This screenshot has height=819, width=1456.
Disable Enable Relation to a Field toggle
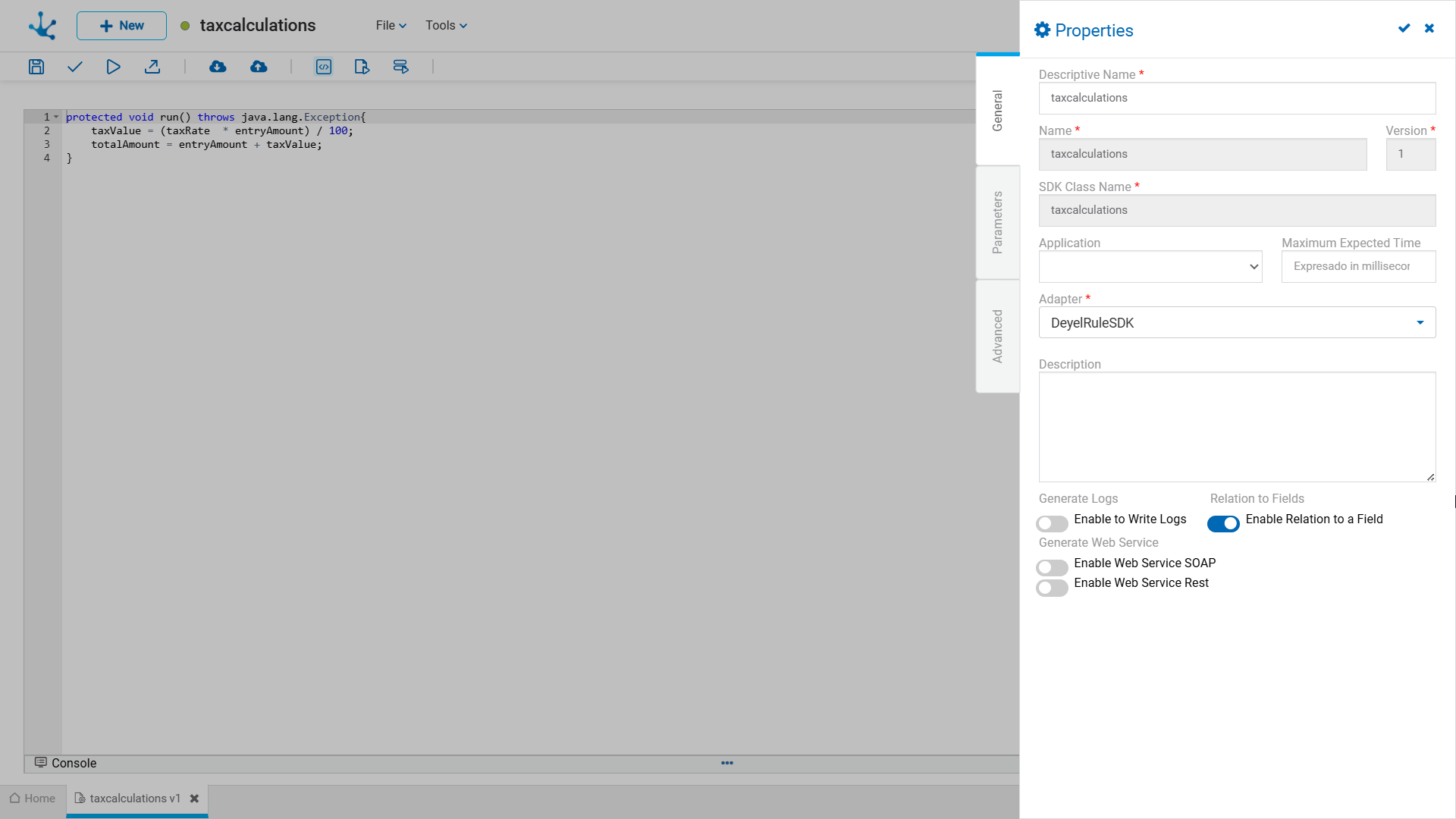(x=1223, y=523)
